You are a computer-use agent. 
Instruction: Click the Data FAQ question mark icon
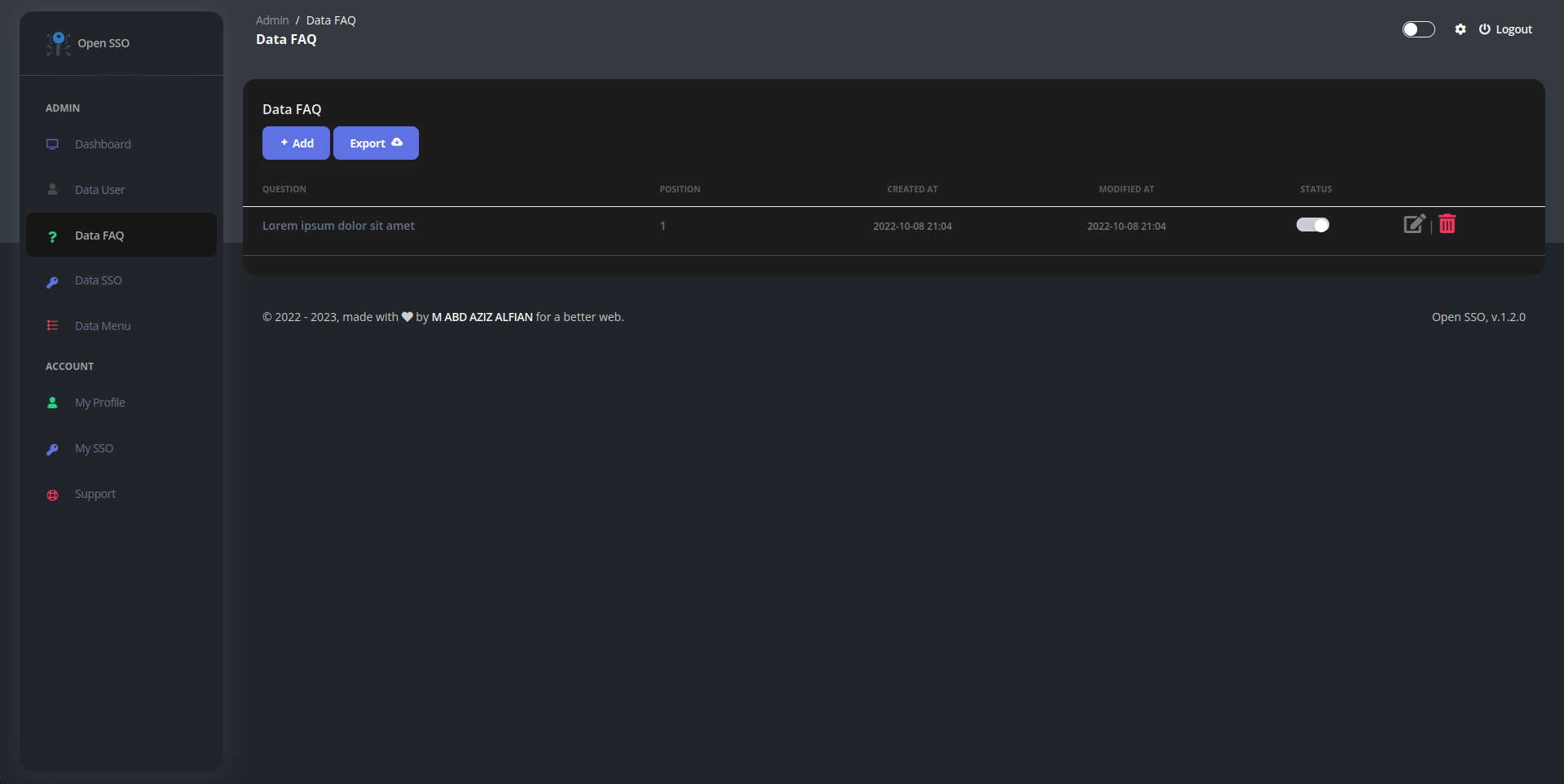pos(52,236)
